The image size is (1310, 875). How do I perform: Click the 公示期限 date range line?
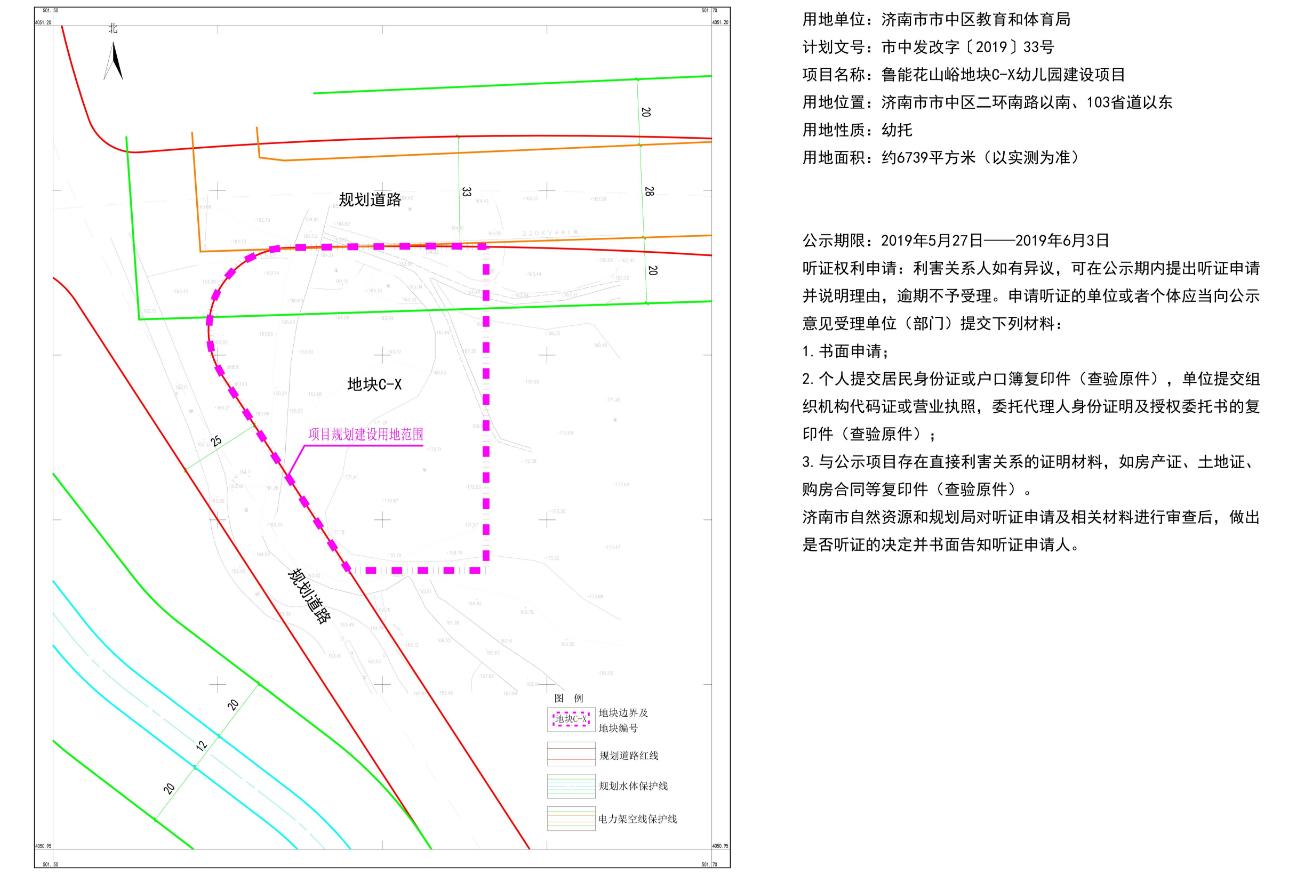click(956, 241)
